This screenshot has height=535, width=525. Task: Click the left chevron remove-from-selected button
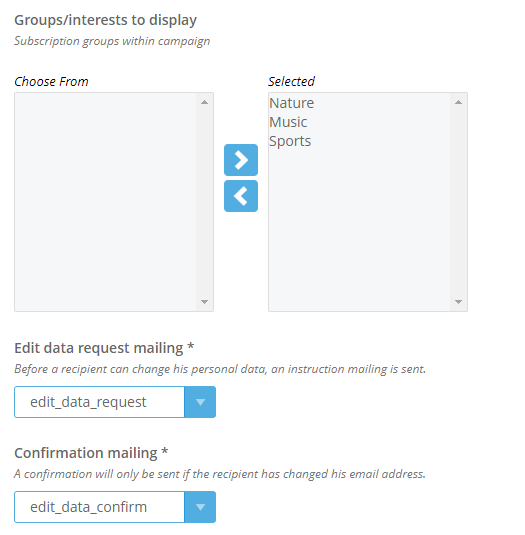coord(241,196)
